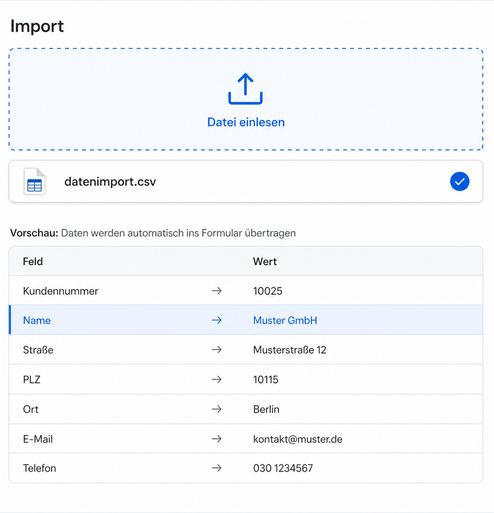494x513 pixels.
Task: Click the blue arrow in the Name row
Action: [x=217, y=320]
